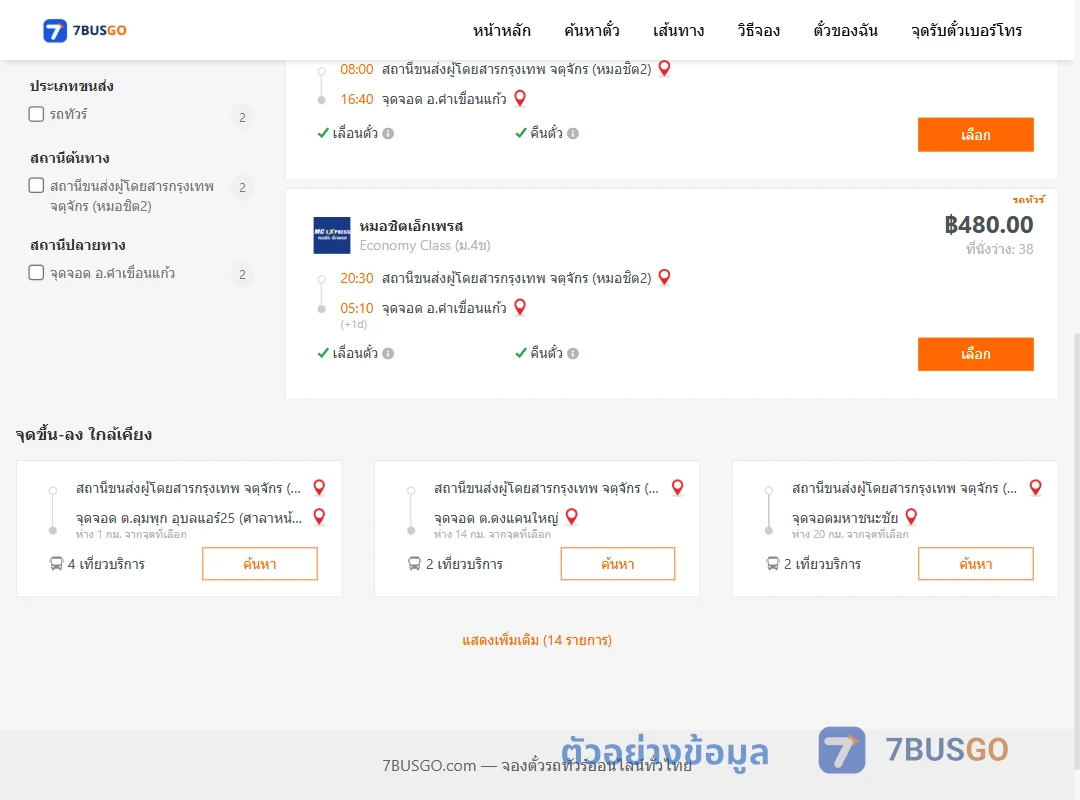Image resolution: width=1080 pixels, height=800 pixels.
Task: Tick origin station หมอชิต2 filter checkbox
Action: (x=36, y=185)
